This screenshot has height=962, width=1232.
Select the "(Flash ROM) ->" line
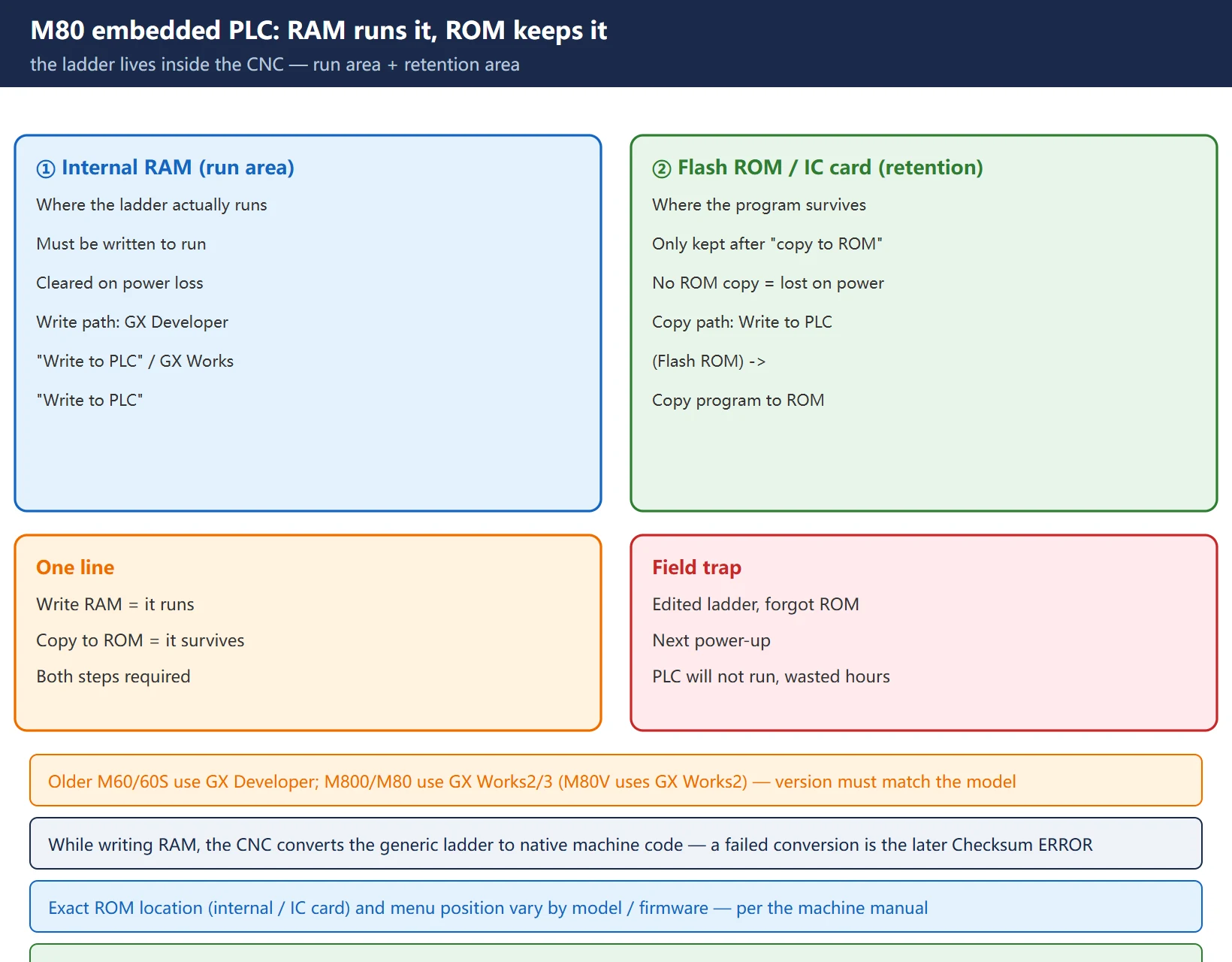708,362
